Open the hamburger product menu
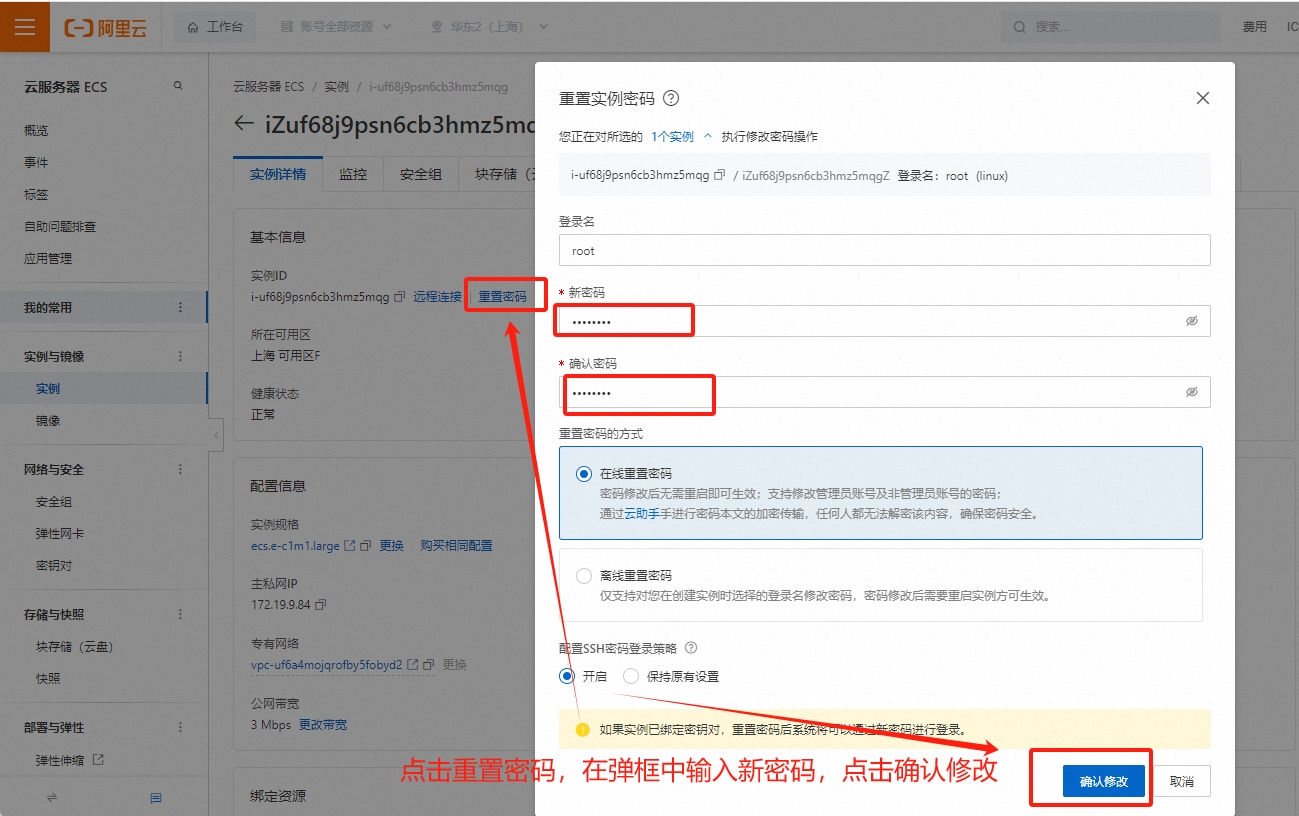 pyautogui.click(x=24, y=26)
